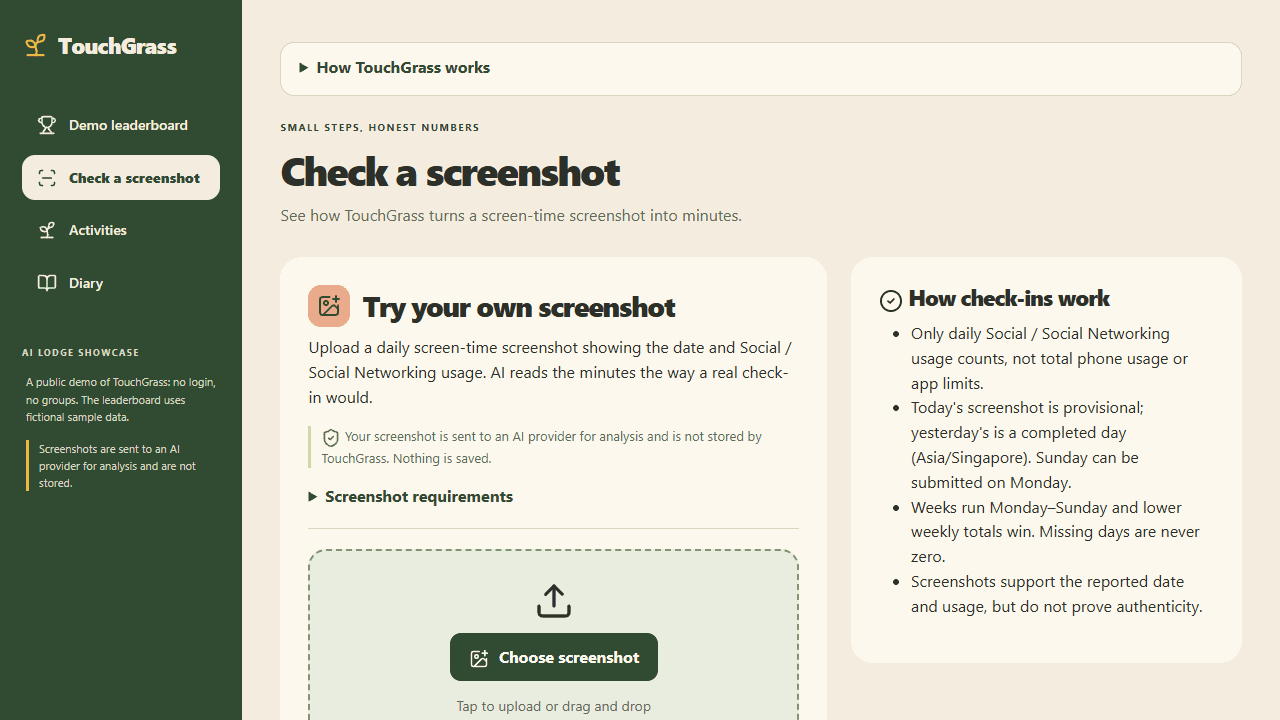Click the 'A public demo of TouchGrass' sidebar text
Viewport: 1280px width, 720px height.
click(121, 400)
